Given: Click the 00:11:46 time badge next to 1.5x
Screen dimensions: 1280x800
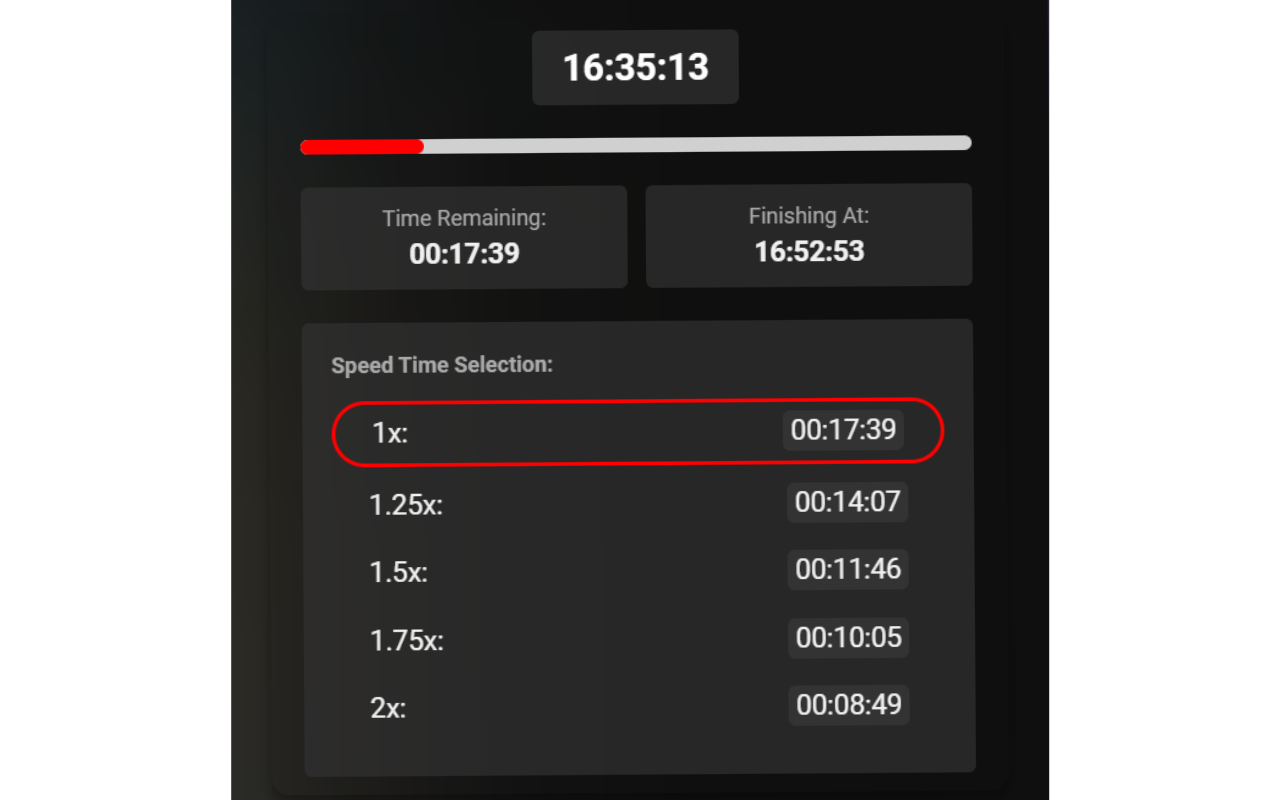Looking at the screenshot, I should coord(848,569).
